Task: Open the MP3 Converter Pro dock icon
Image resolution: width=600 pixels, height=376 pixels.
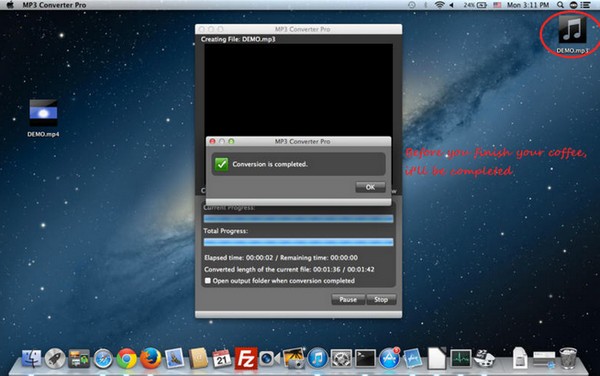Action: [x=484, y=359]
